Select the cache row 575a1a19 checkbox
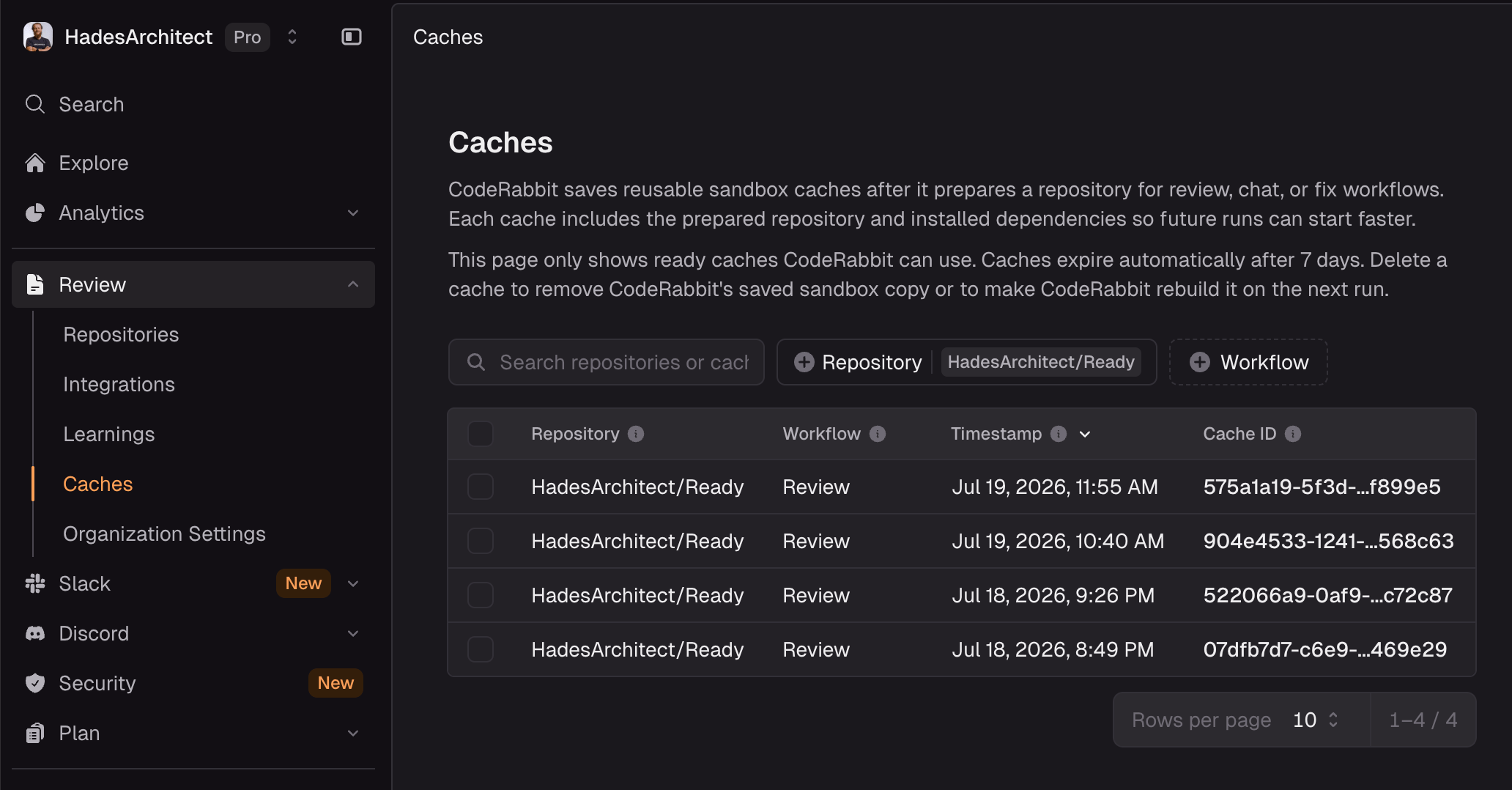1512x790 pixels. (481, 487)
